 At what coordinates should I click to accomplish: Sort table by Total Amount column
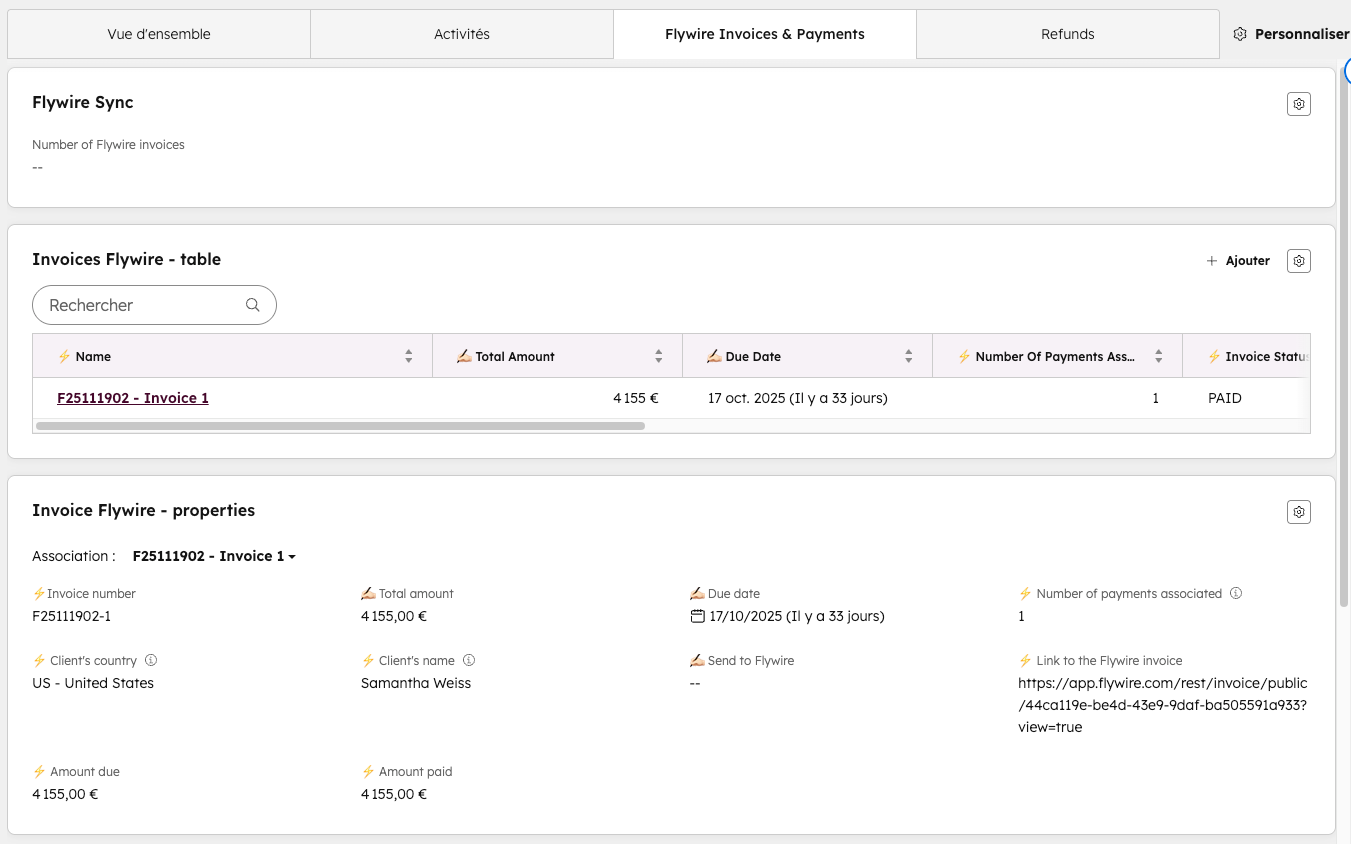658,356
